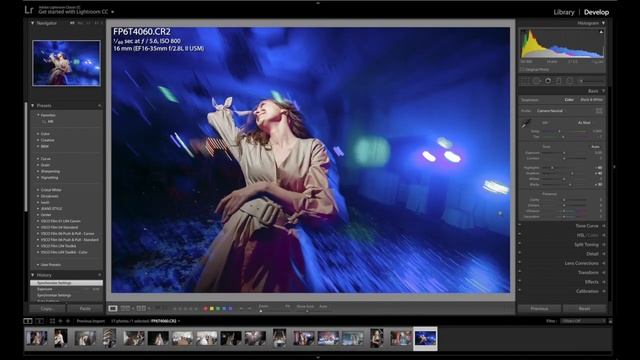Toggle the Tone Curve panel switch

click(520, 224)
